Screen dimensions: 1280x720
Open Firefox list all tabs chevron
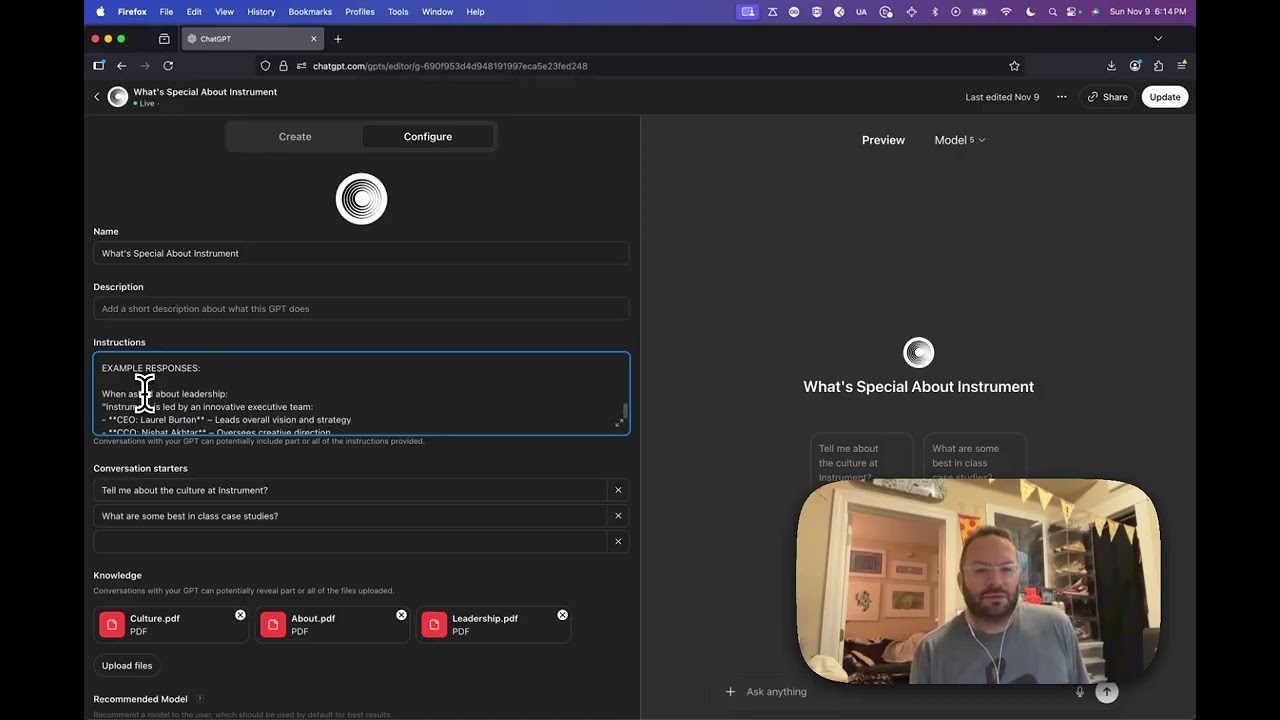(1158, 39)
